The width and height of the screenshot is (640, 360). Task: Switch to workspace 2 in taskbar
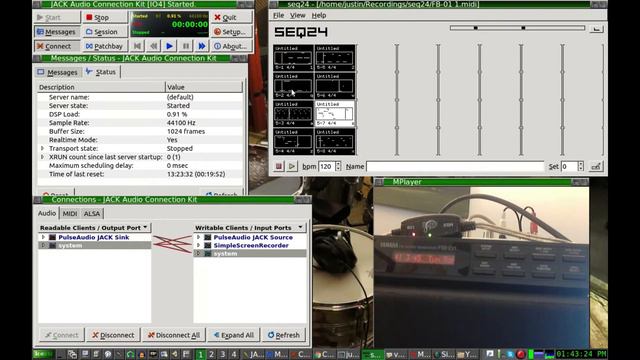(x=211, y=354)
